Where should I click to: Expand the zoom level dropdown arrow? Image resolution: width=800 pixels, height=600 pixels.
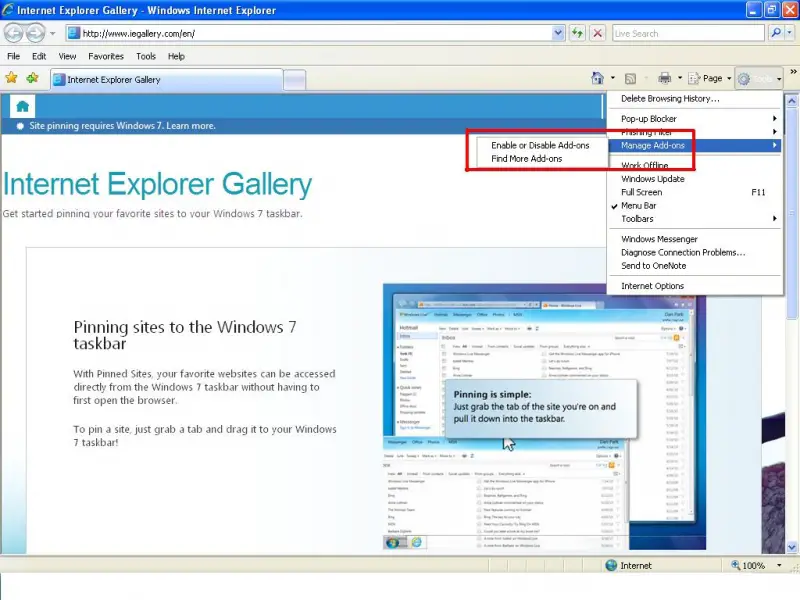[x=779, y=565]
